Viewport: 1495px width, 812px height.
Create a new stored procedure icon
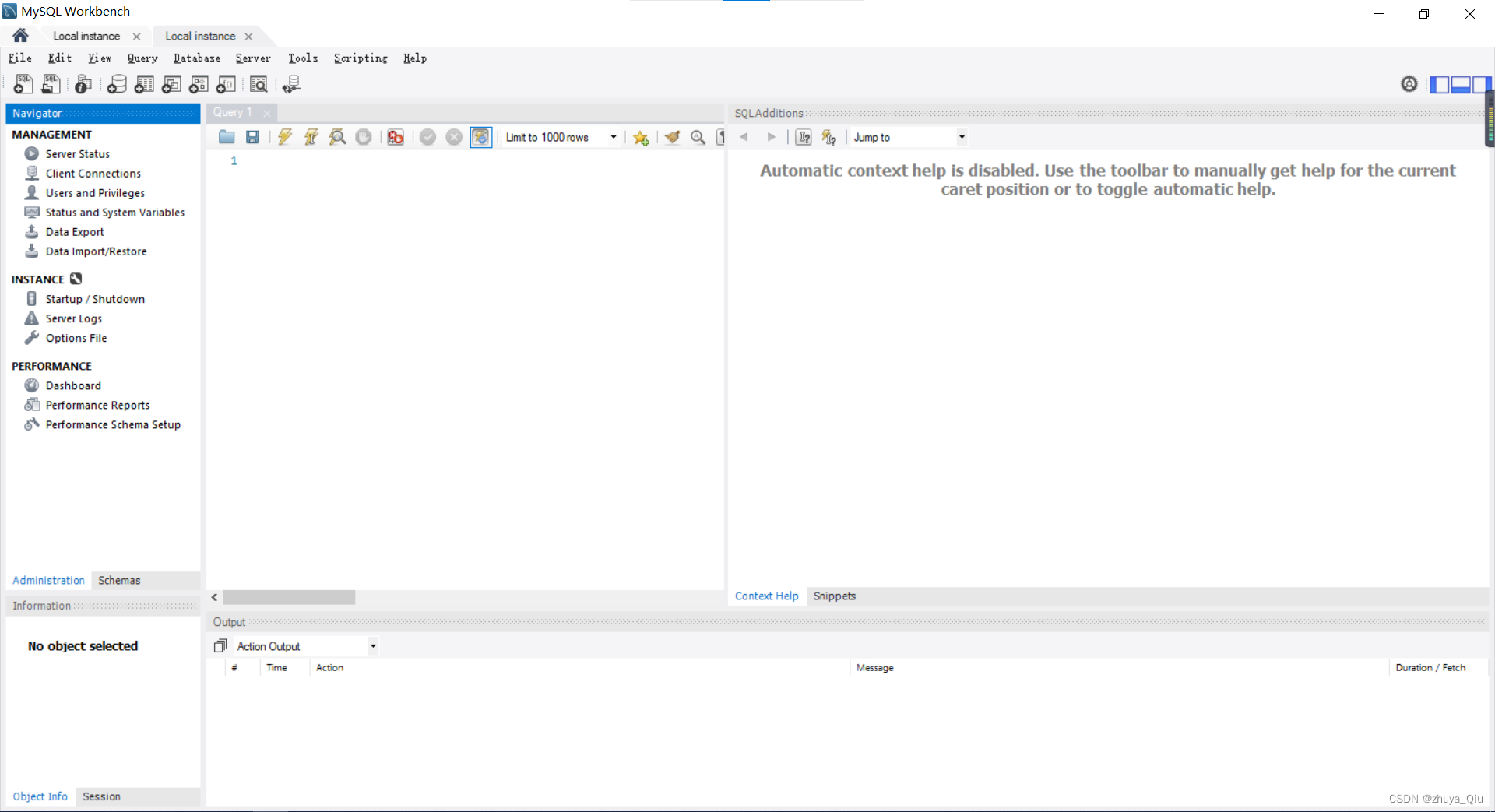click(199, 84)
